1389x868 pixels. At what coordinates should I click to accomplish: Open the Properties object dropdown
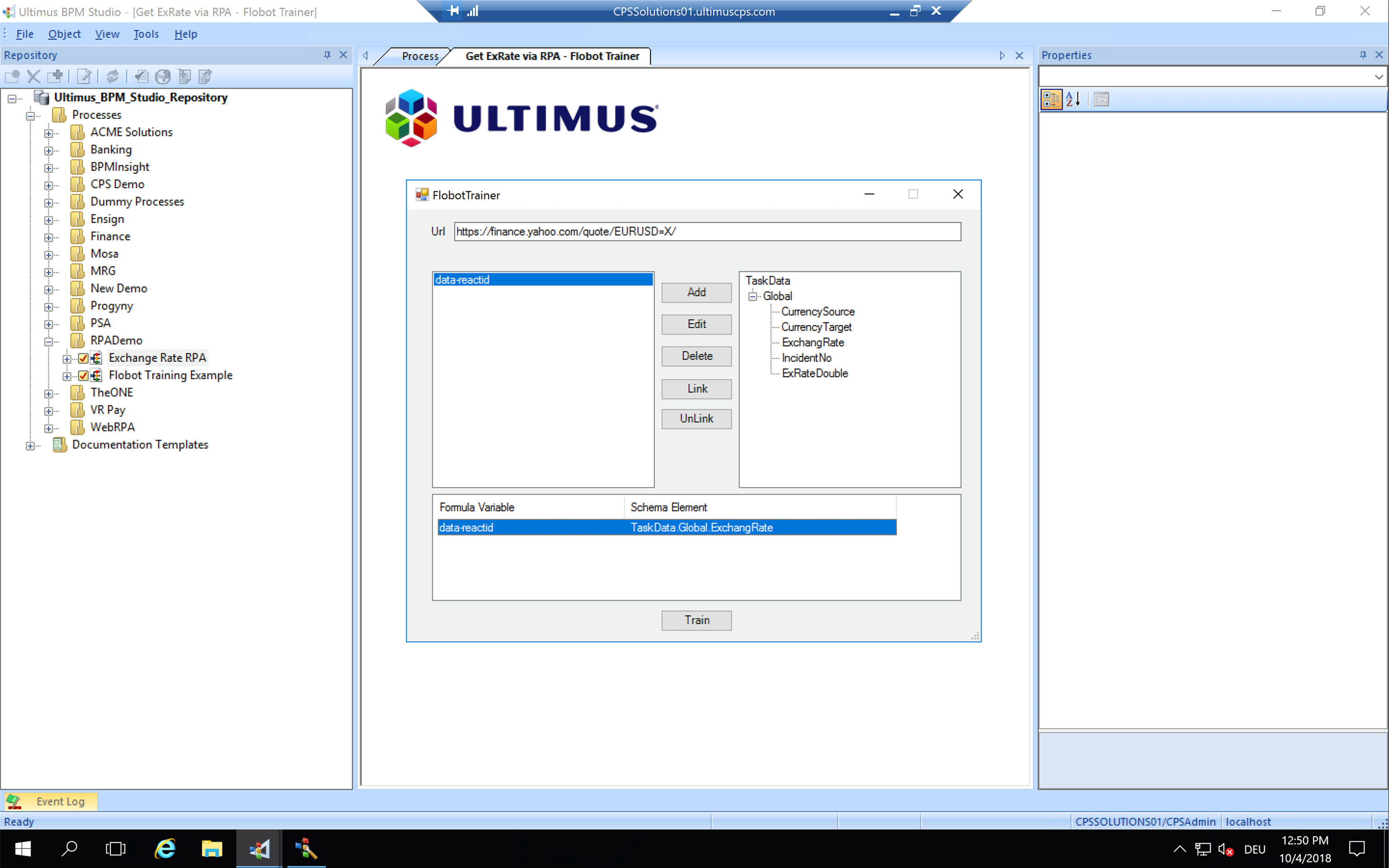pyautogui.click(x=1379, y=77)
